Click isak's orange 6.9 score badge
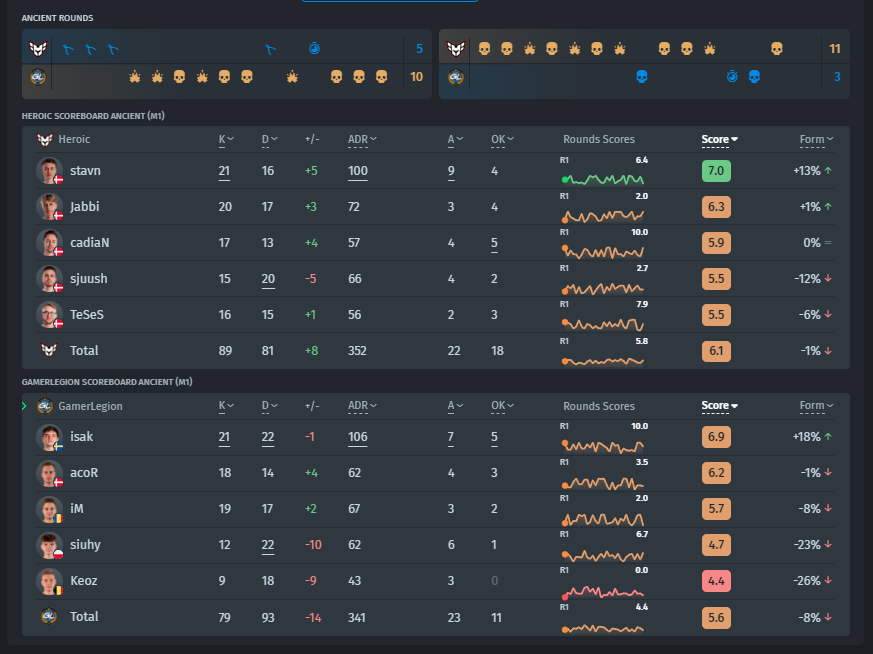Screen dimensions: 873x654 [716, 437]
